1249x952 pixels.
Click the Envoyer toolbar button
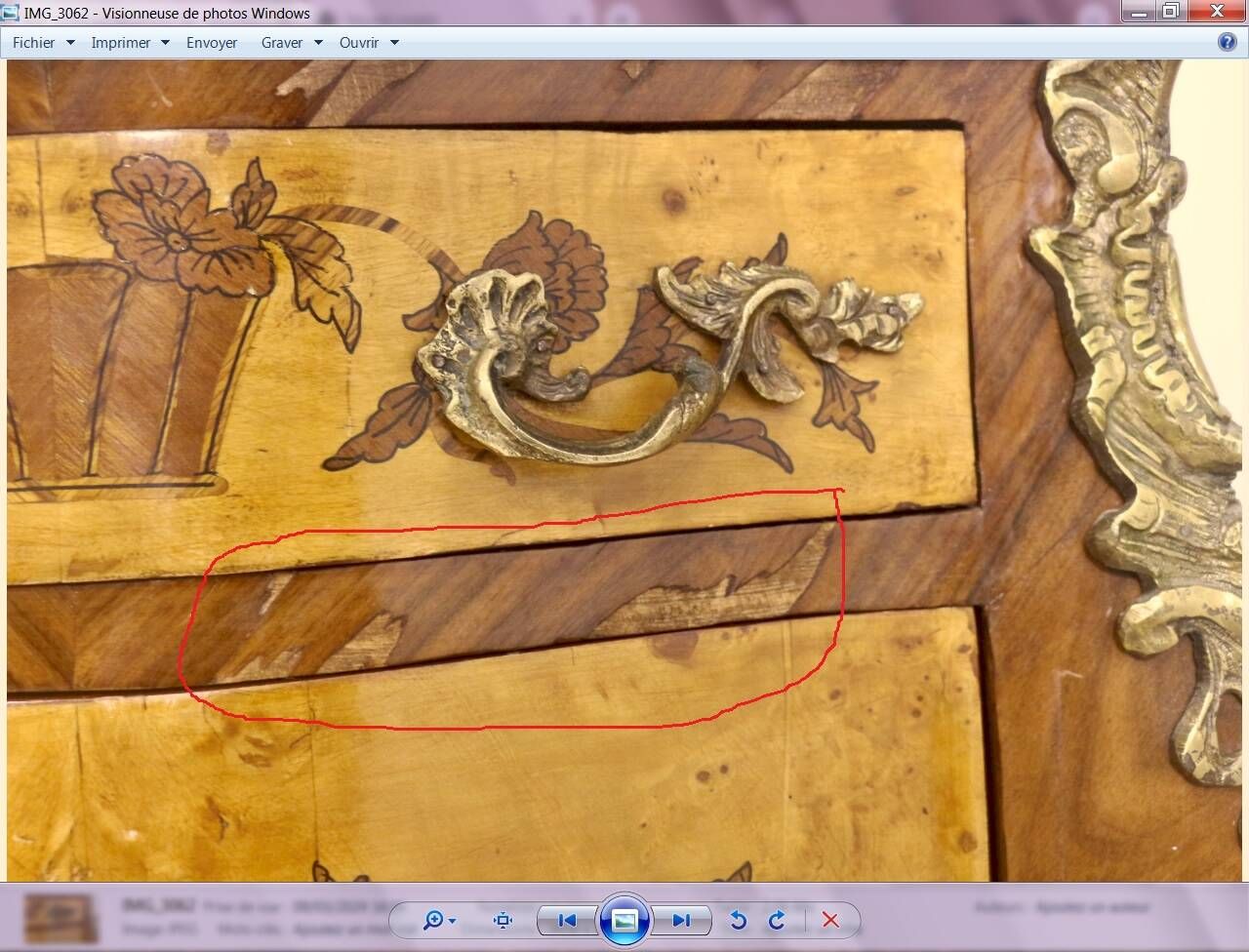[212, 43]
